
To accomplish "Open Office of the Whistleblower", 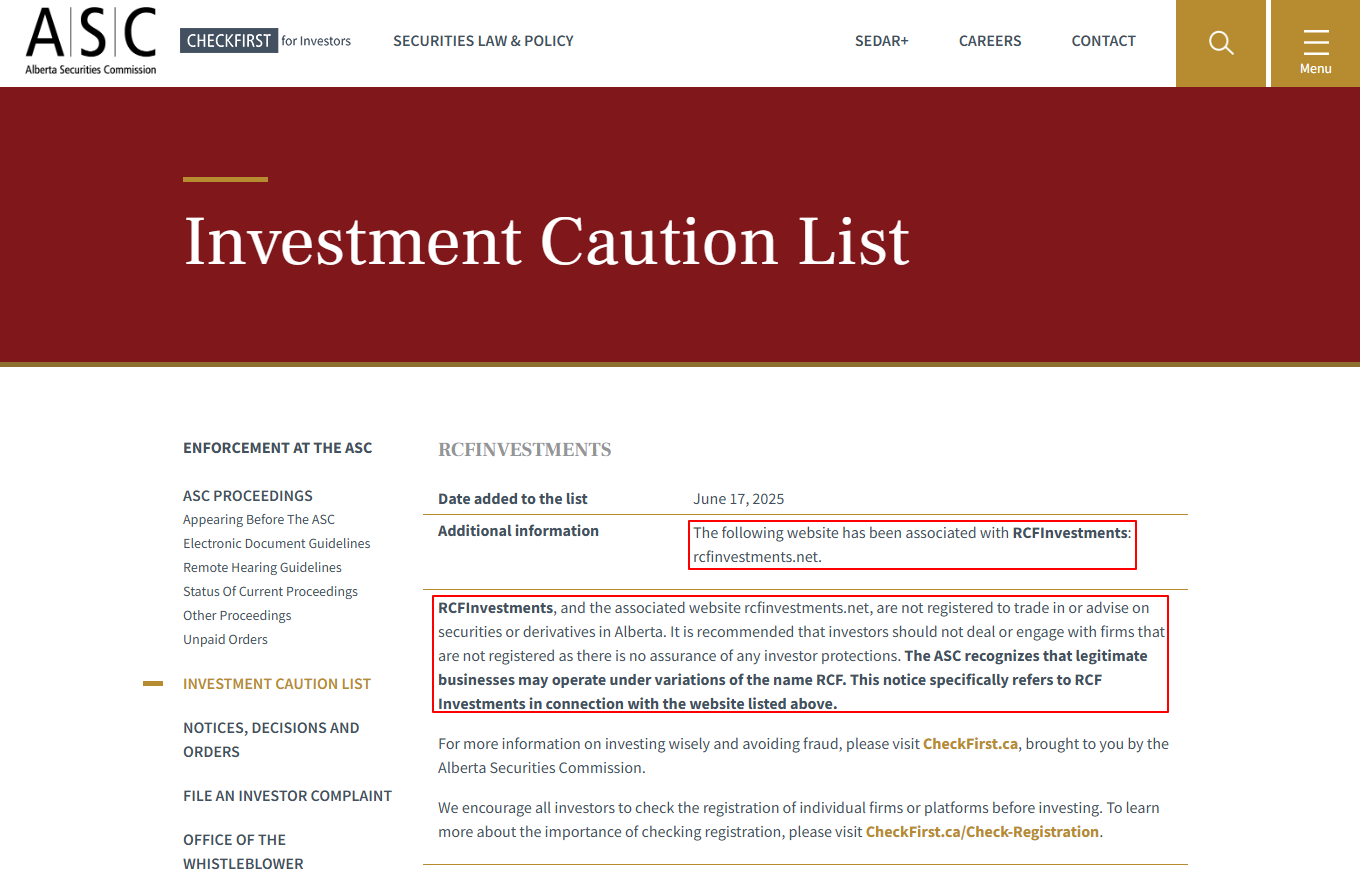I will [x=243, y=852].
